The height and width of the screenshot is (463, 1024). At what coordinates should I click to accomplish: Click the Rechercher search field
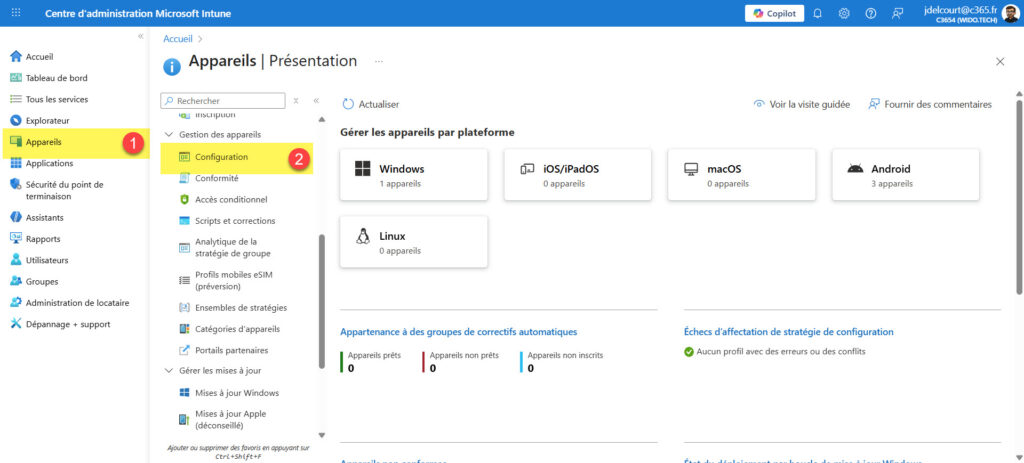[x=228, y=101]
